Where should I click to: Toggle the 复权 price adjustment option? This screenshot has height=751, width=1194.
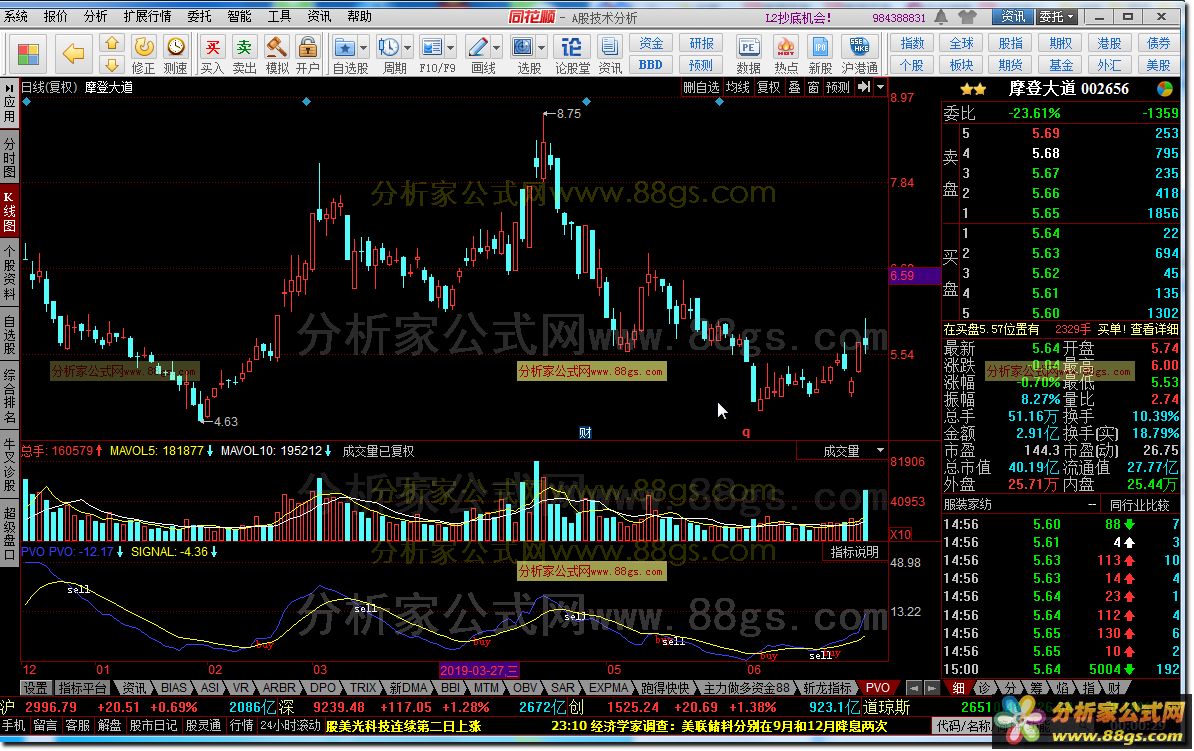[768, 88]
